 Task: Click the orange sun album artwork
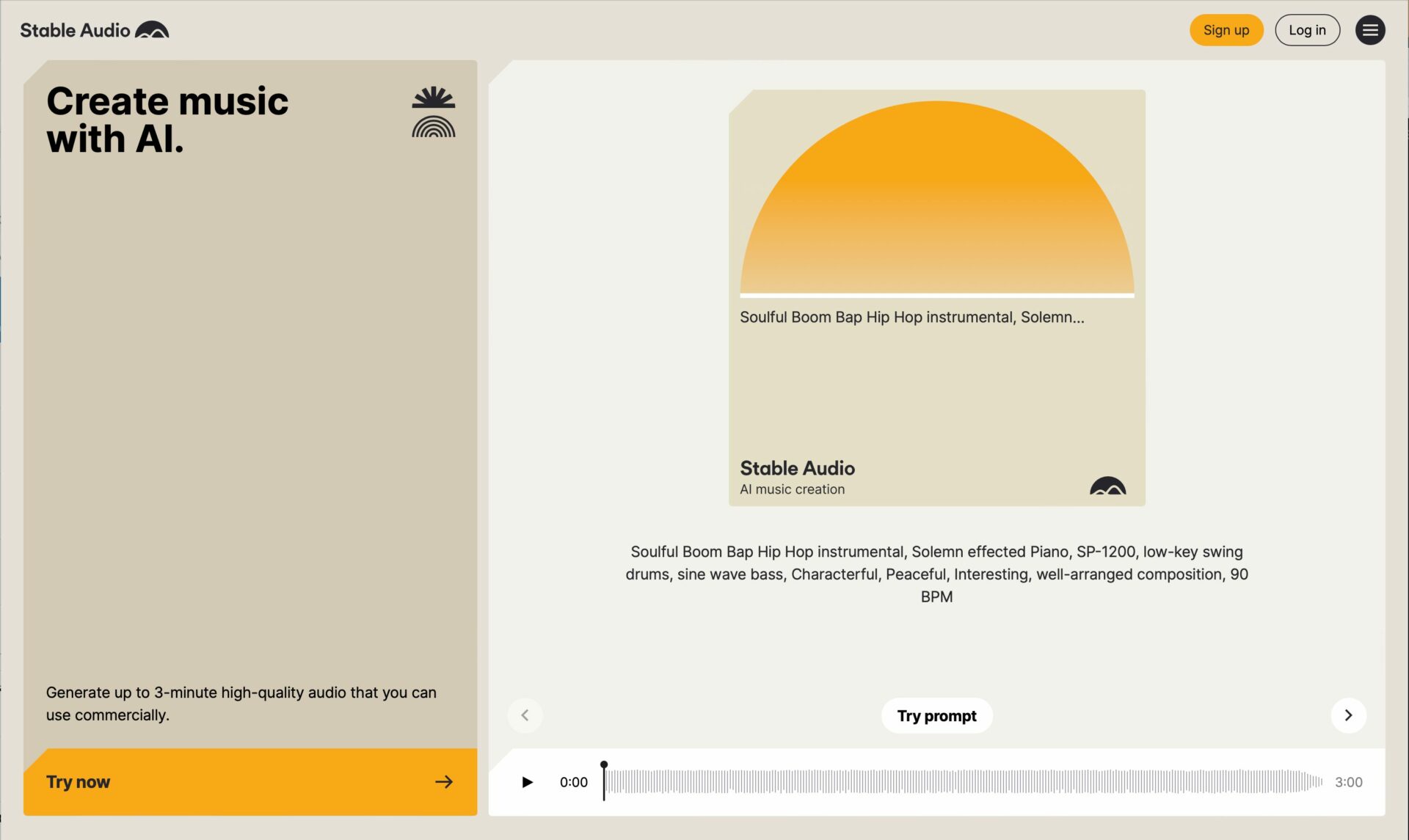(x=937, y=198)
